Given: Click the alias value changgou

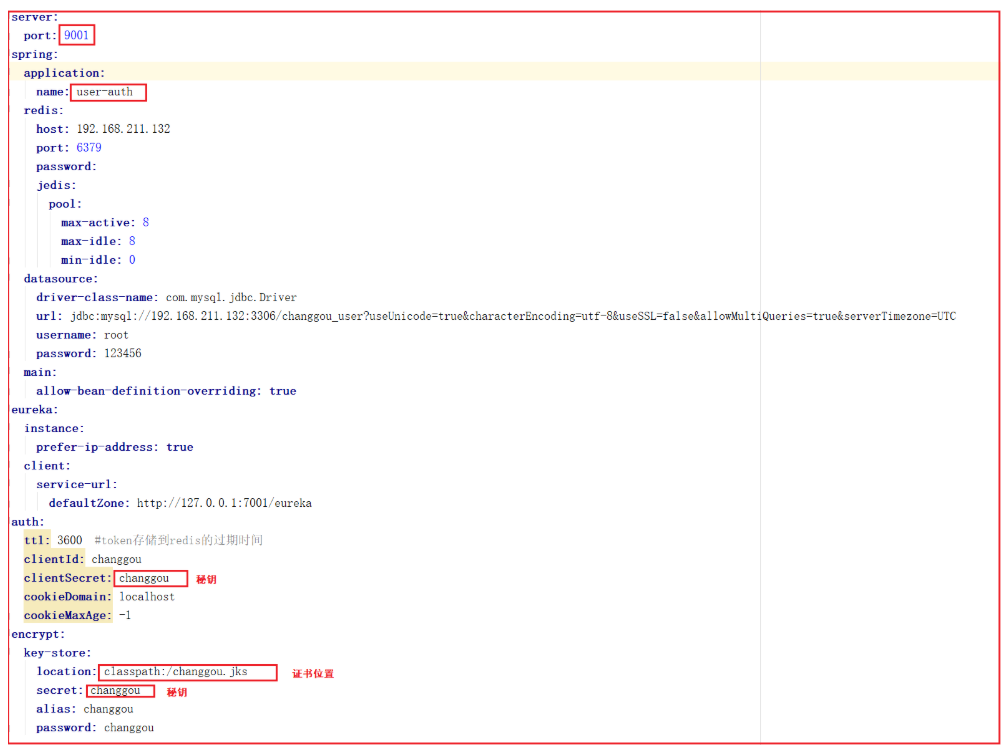Looking at the screenshot, I should [109, 709].
